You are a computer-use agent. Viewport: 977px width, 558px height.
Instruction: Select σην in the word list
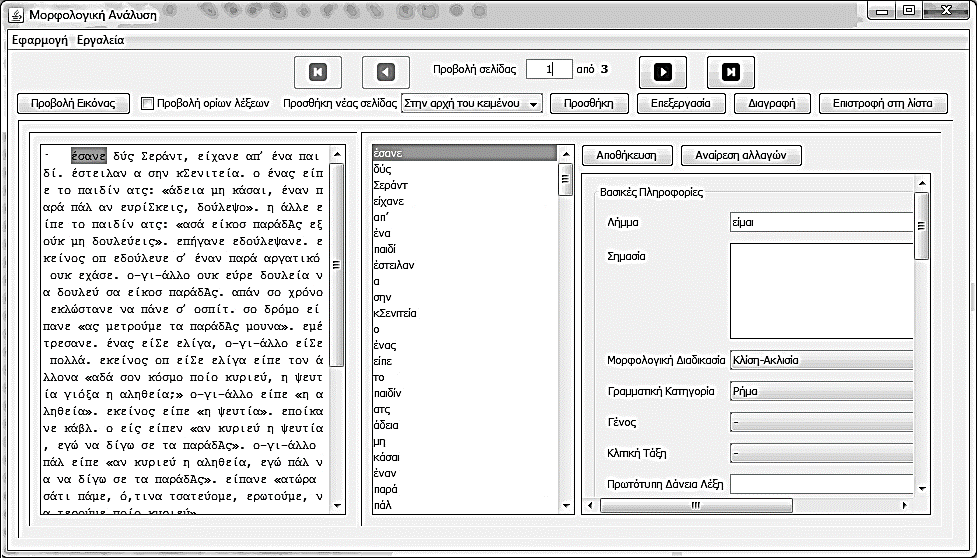(464, 297)
